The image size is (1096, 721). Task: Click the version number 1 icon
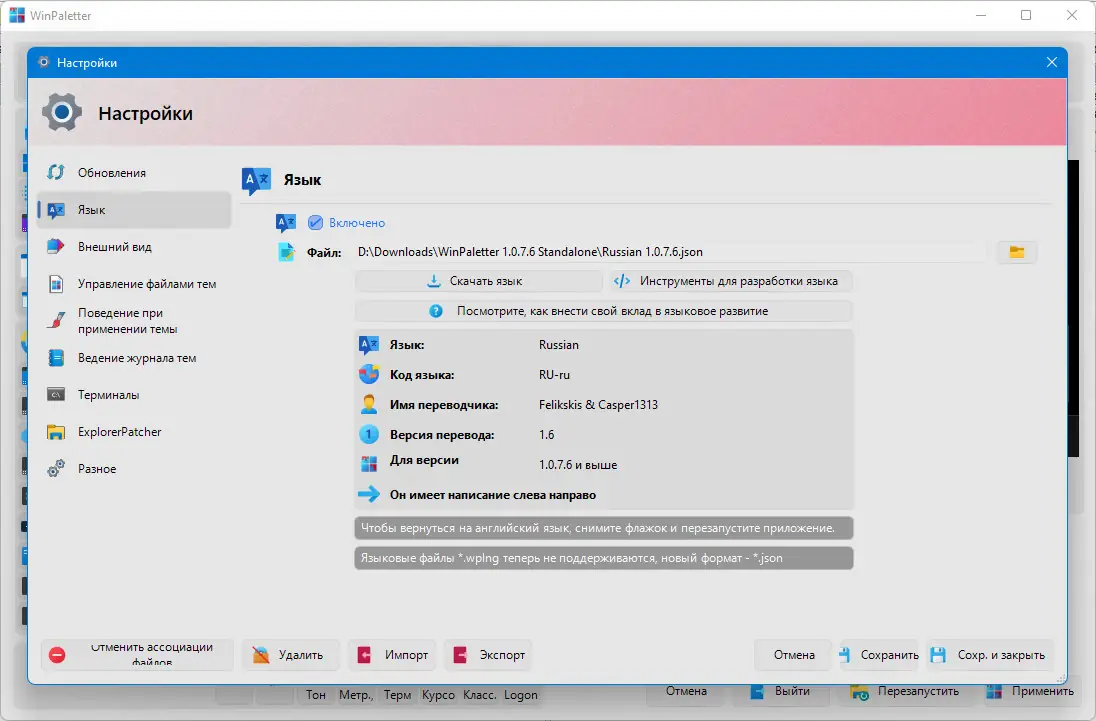[x=369, y=435]
